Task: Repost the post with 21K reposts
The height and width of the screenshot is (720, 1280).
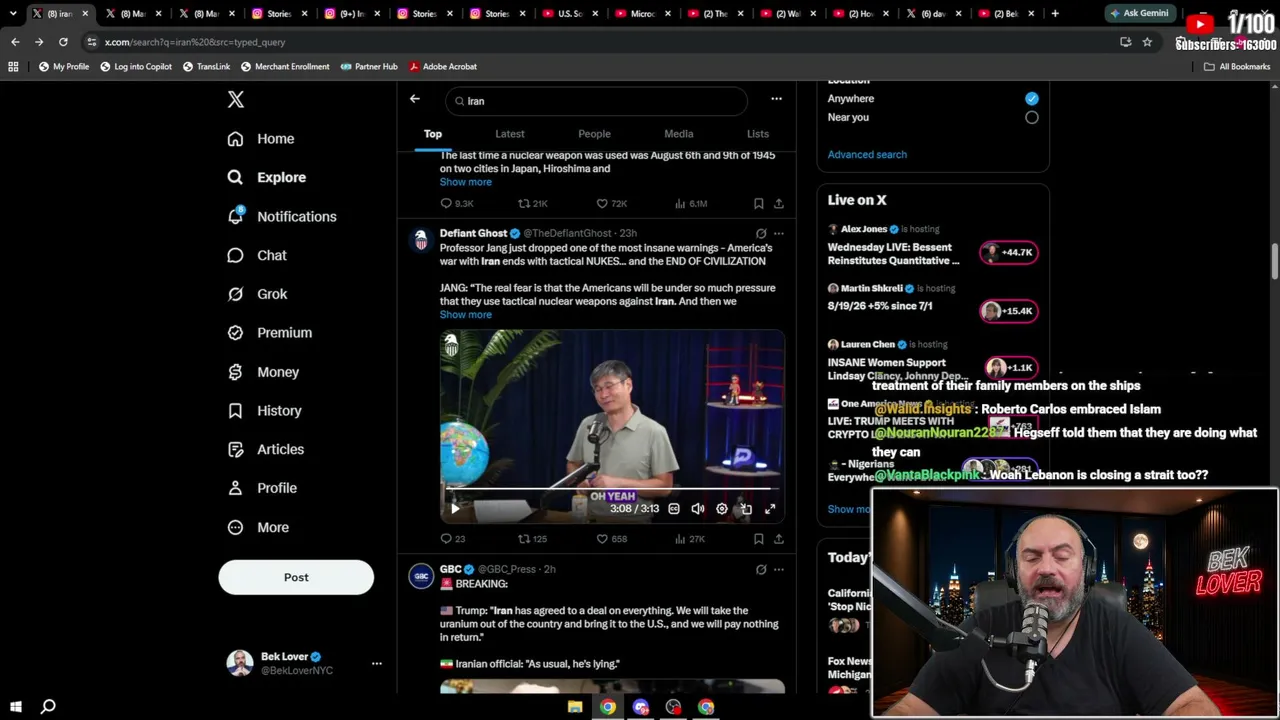Action: click(532, 204)
